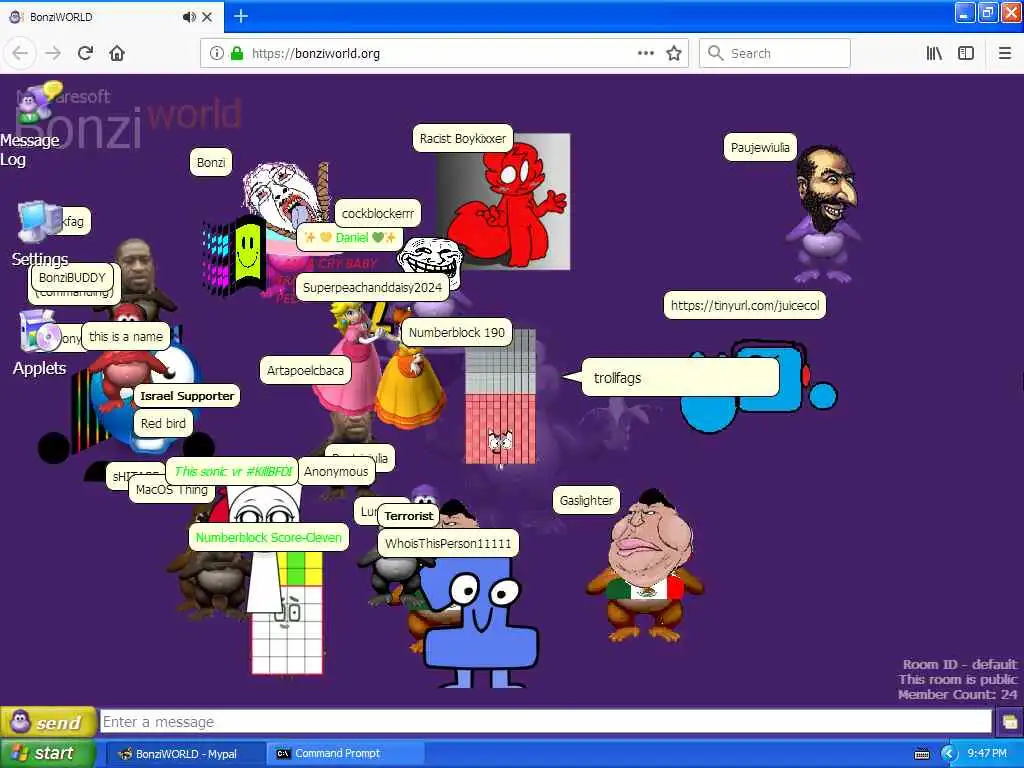
Task: Click the Bonzi name tag
Action: coord(211,163)
